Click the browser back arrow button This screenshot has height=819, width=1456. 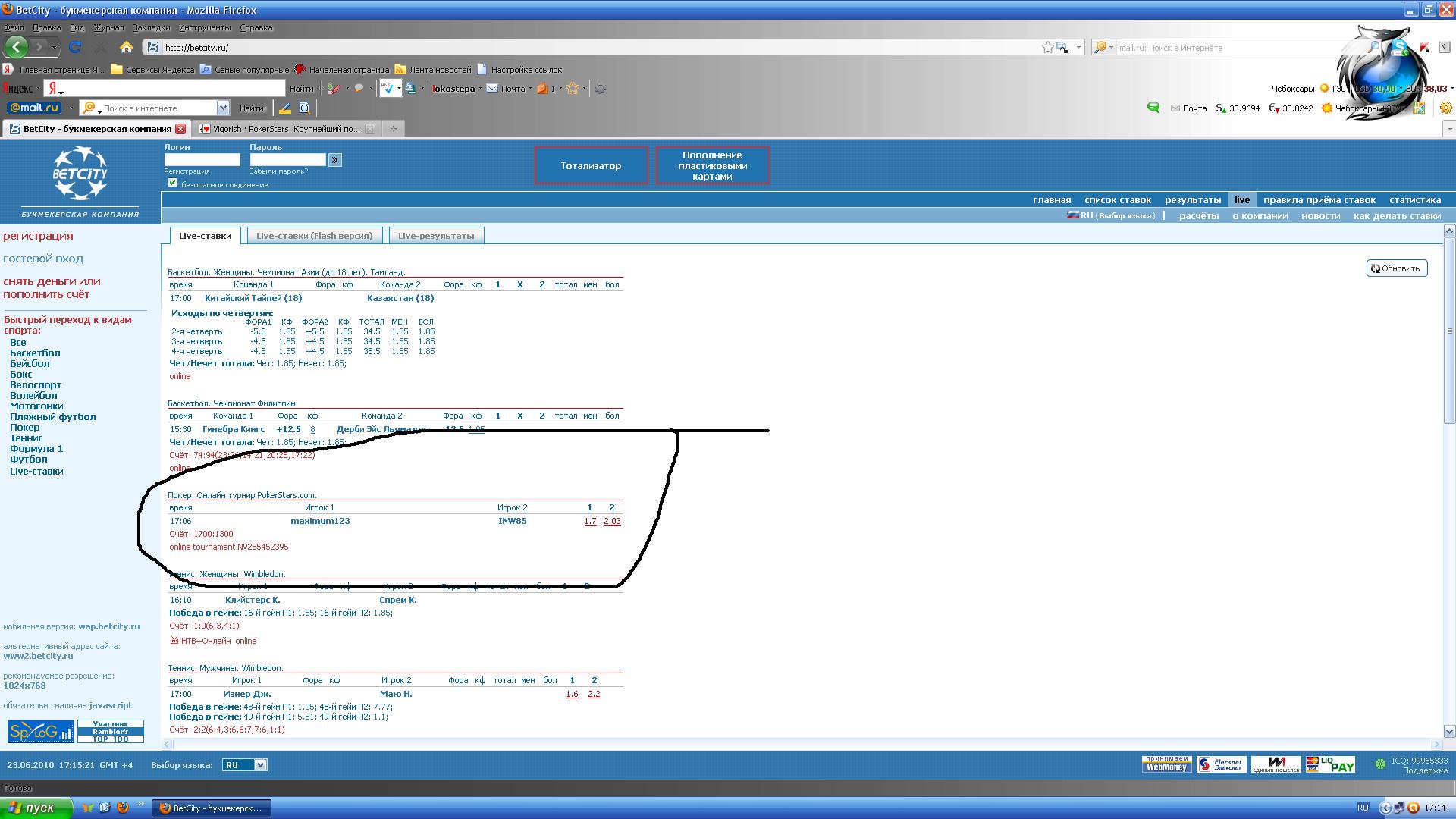[16, 47]
